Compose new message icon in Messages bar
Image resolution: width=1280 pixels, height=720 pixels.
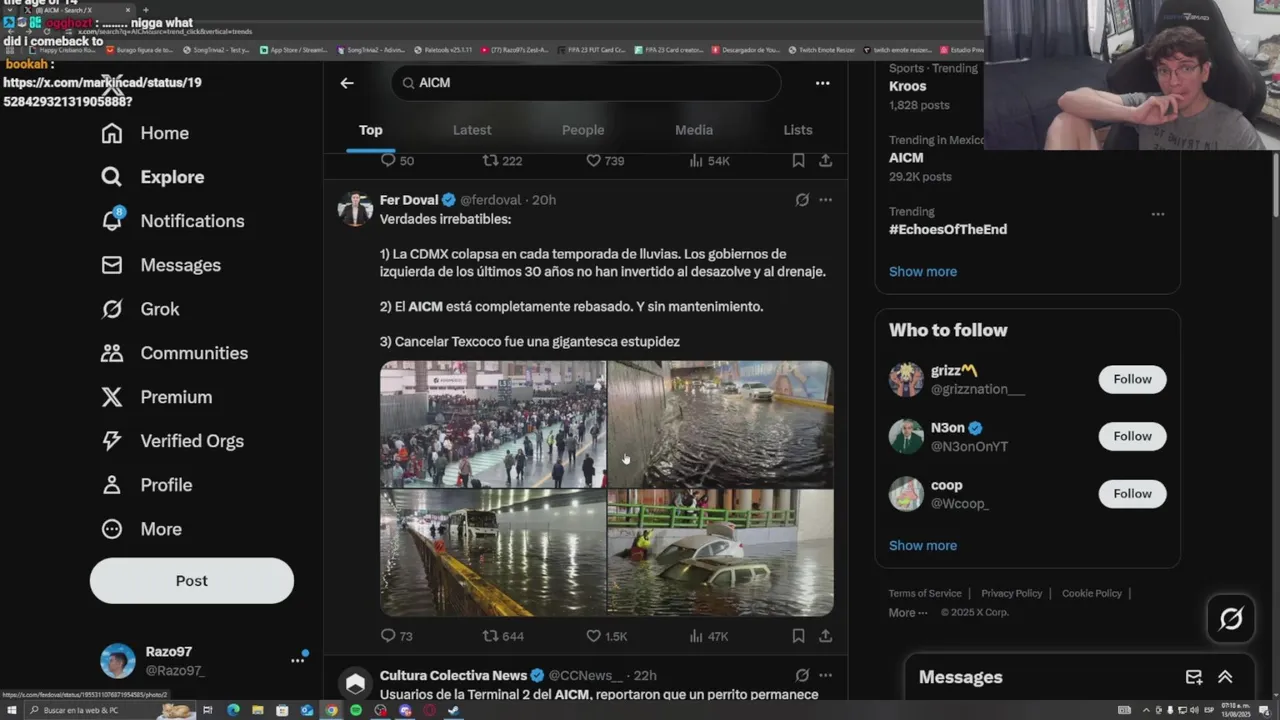(x=1194, y=677)
